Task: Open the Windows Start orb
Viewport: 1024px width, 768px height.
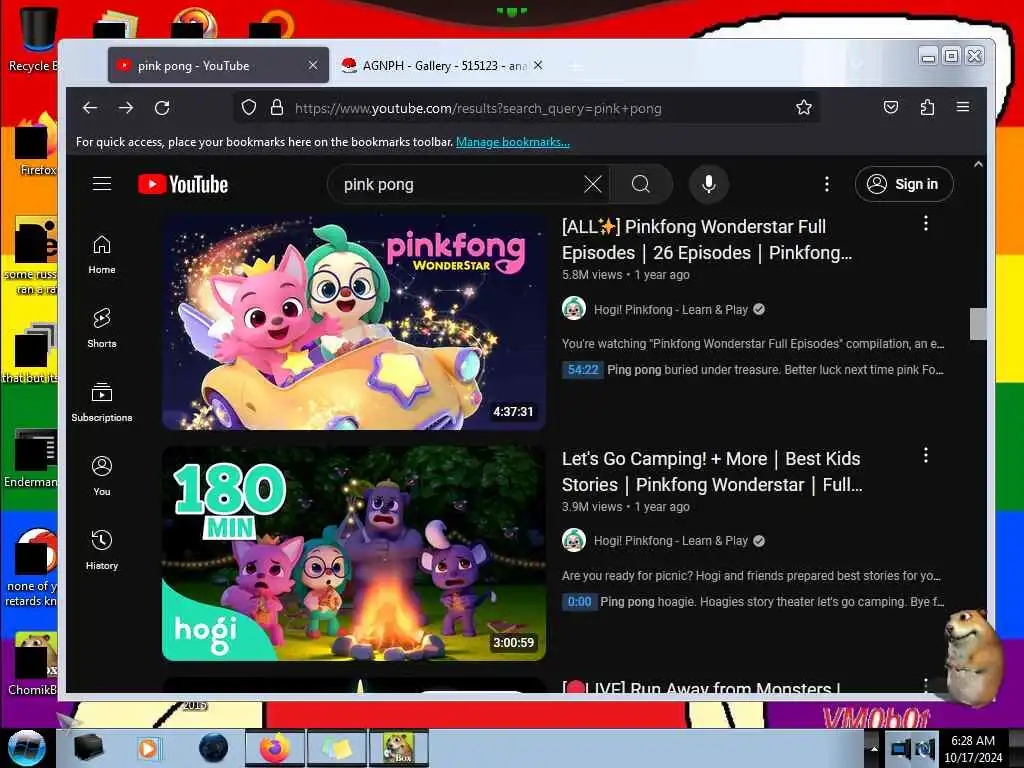Action: [27, 748]
